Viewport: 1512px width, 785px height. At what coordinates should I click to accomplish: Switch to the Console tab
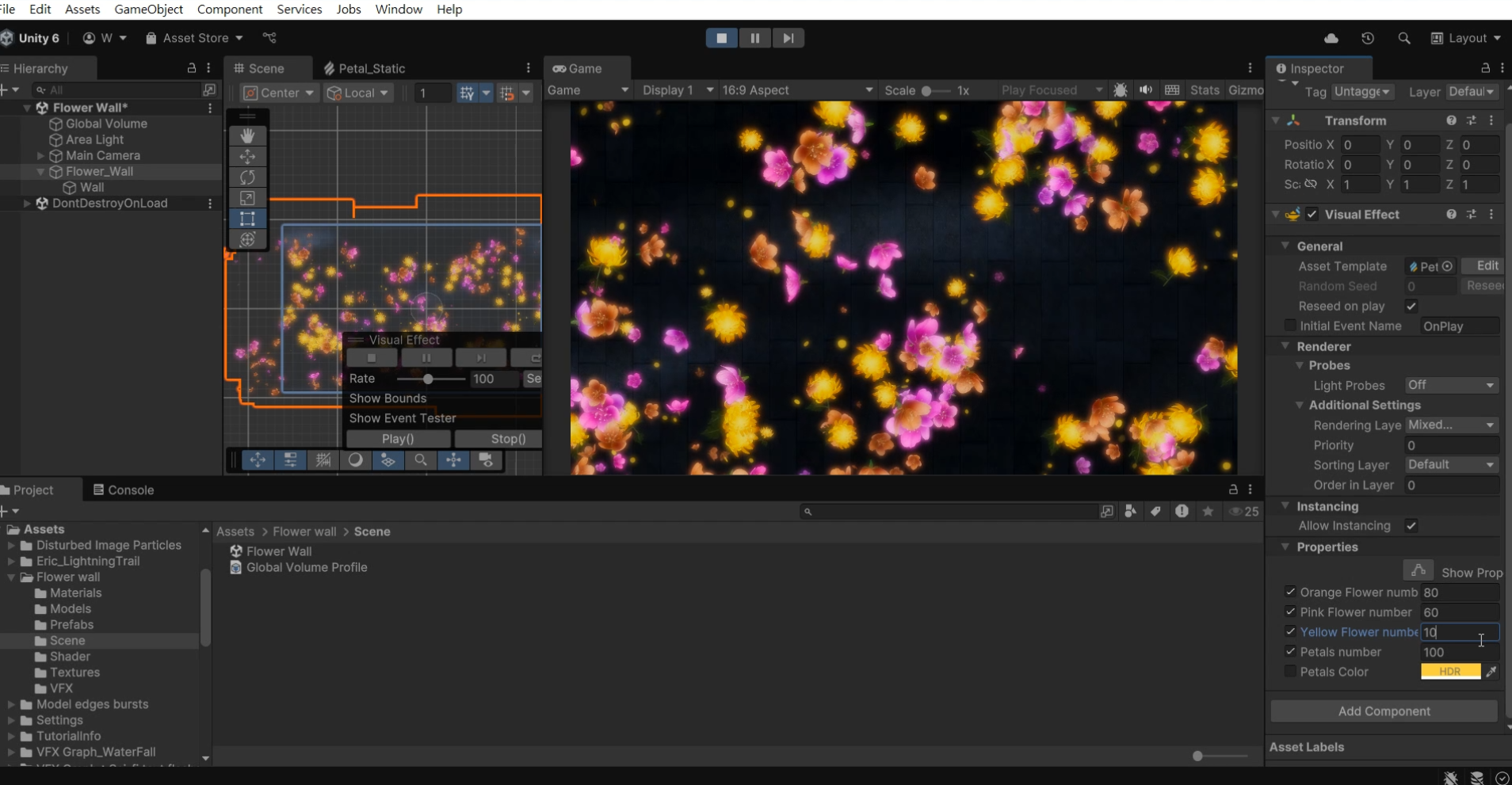click(x=129, y=490)
